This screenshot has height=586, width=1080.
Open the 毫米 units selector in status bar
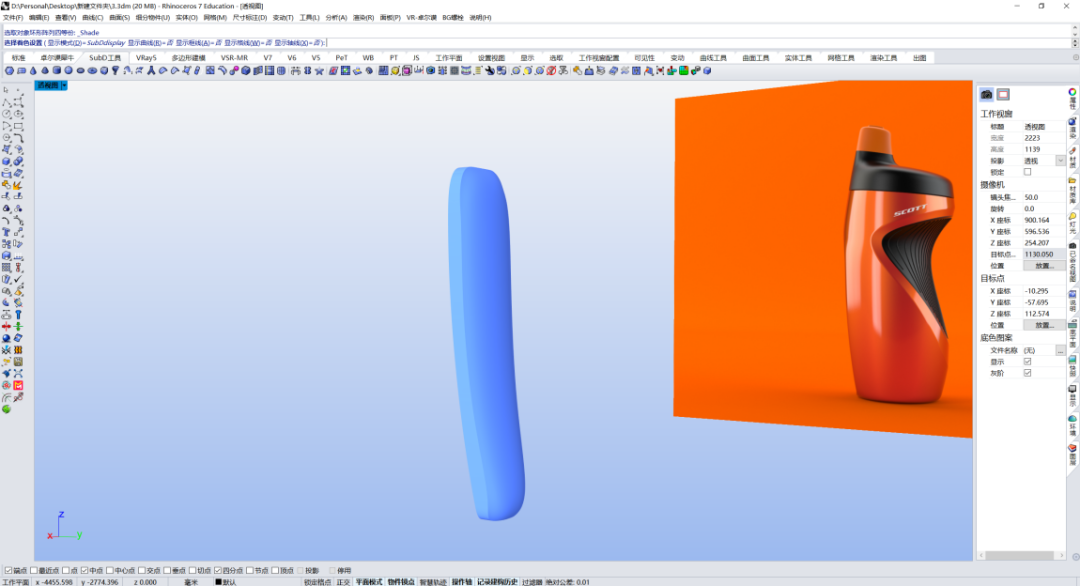(x=191, y=582)
